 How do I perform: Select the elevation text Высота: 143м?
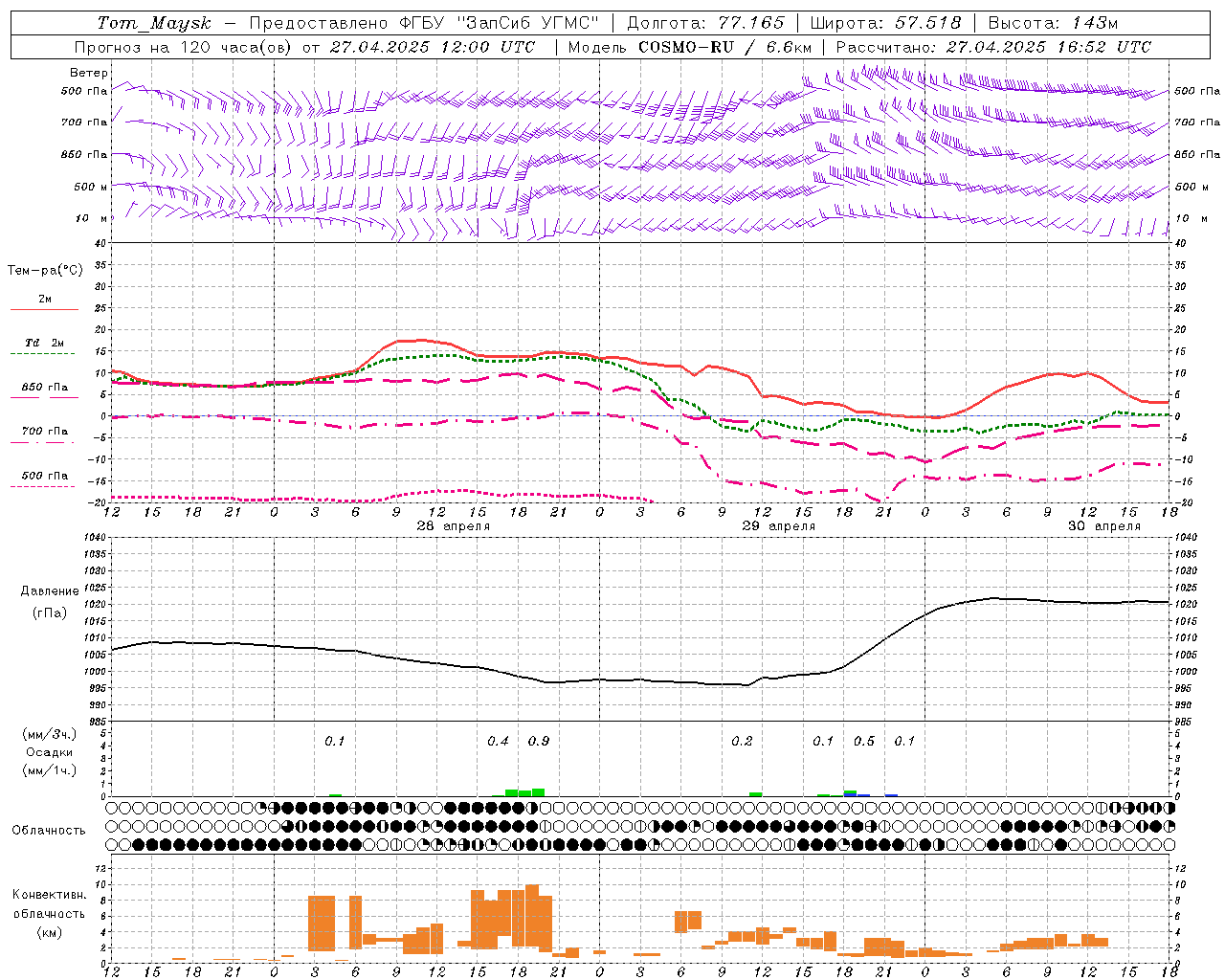[x=1053, y=23]
